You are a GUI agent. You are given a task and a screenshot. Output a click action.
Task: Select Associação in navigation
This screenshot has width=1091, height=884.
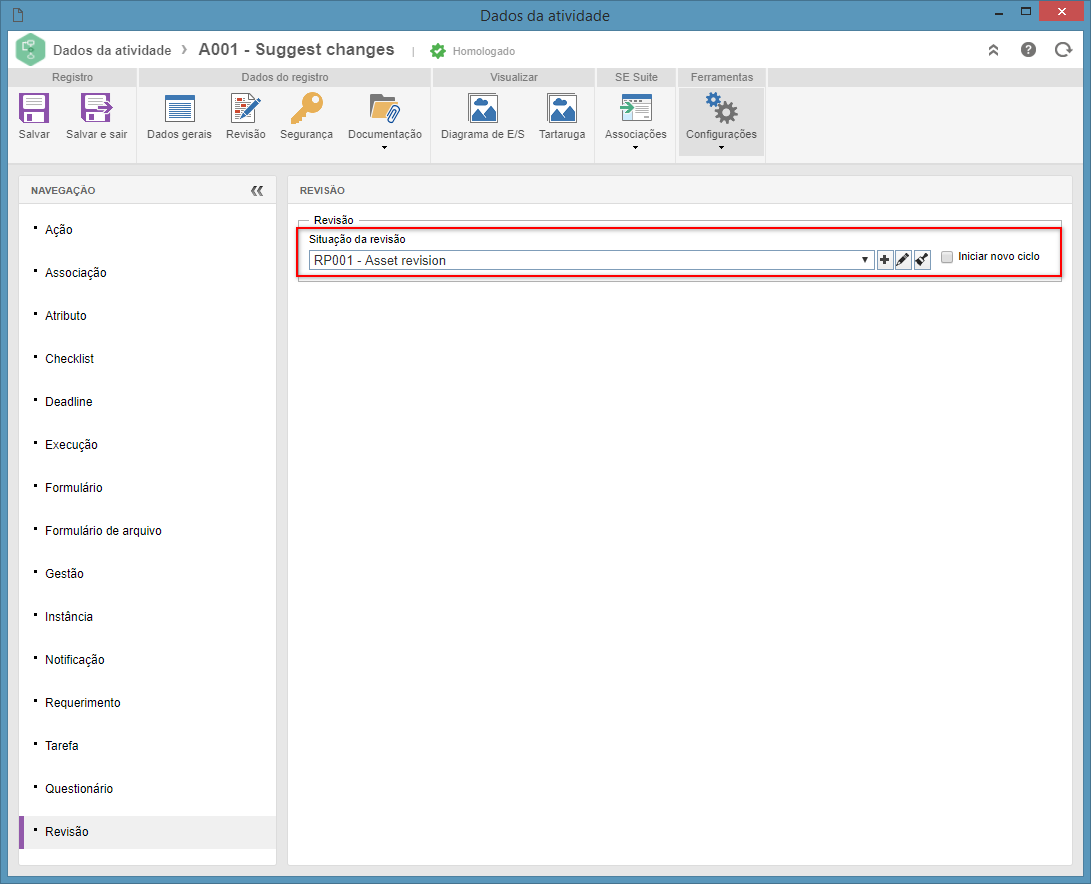[76, 273]
